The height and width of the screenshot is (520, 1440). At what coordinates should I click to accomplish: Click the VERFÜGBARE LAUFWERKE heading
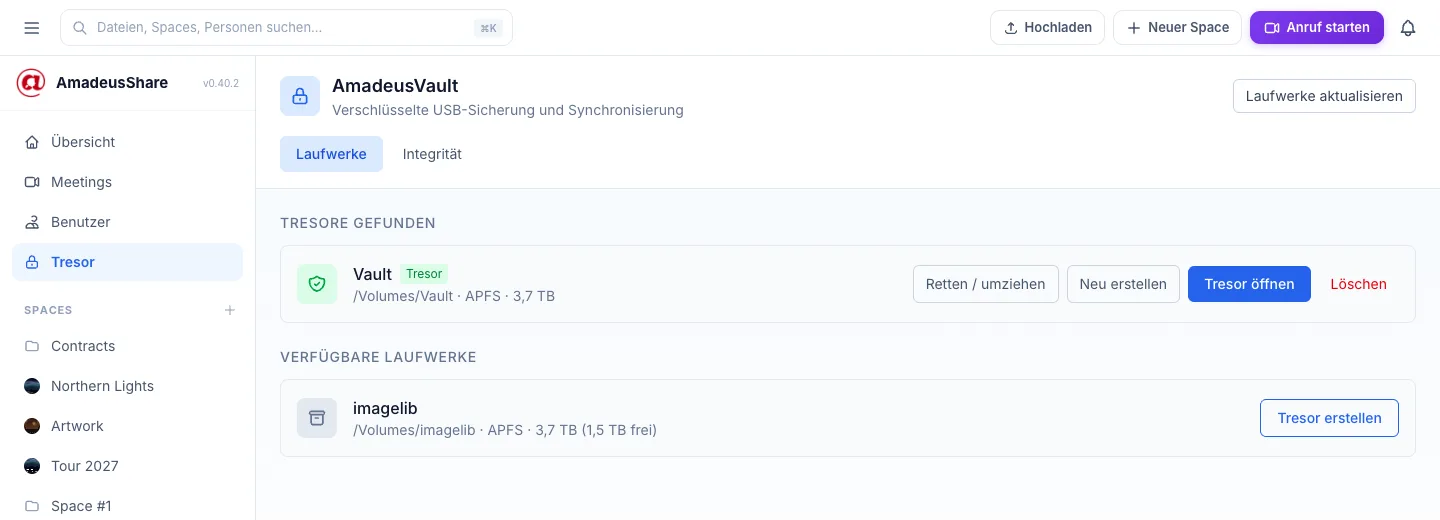[378, 357]
